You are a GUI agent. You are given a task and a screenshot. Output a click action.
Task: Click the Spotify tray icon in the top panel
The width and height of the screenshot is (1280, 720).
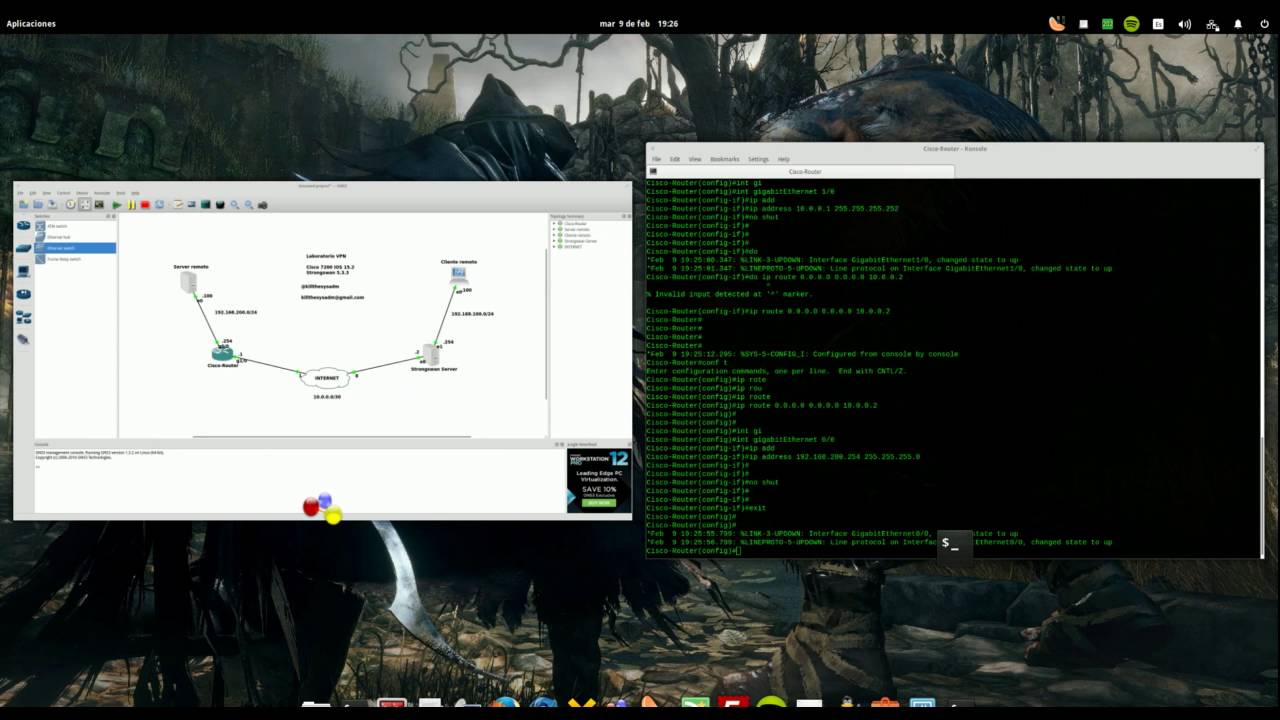1131,24
